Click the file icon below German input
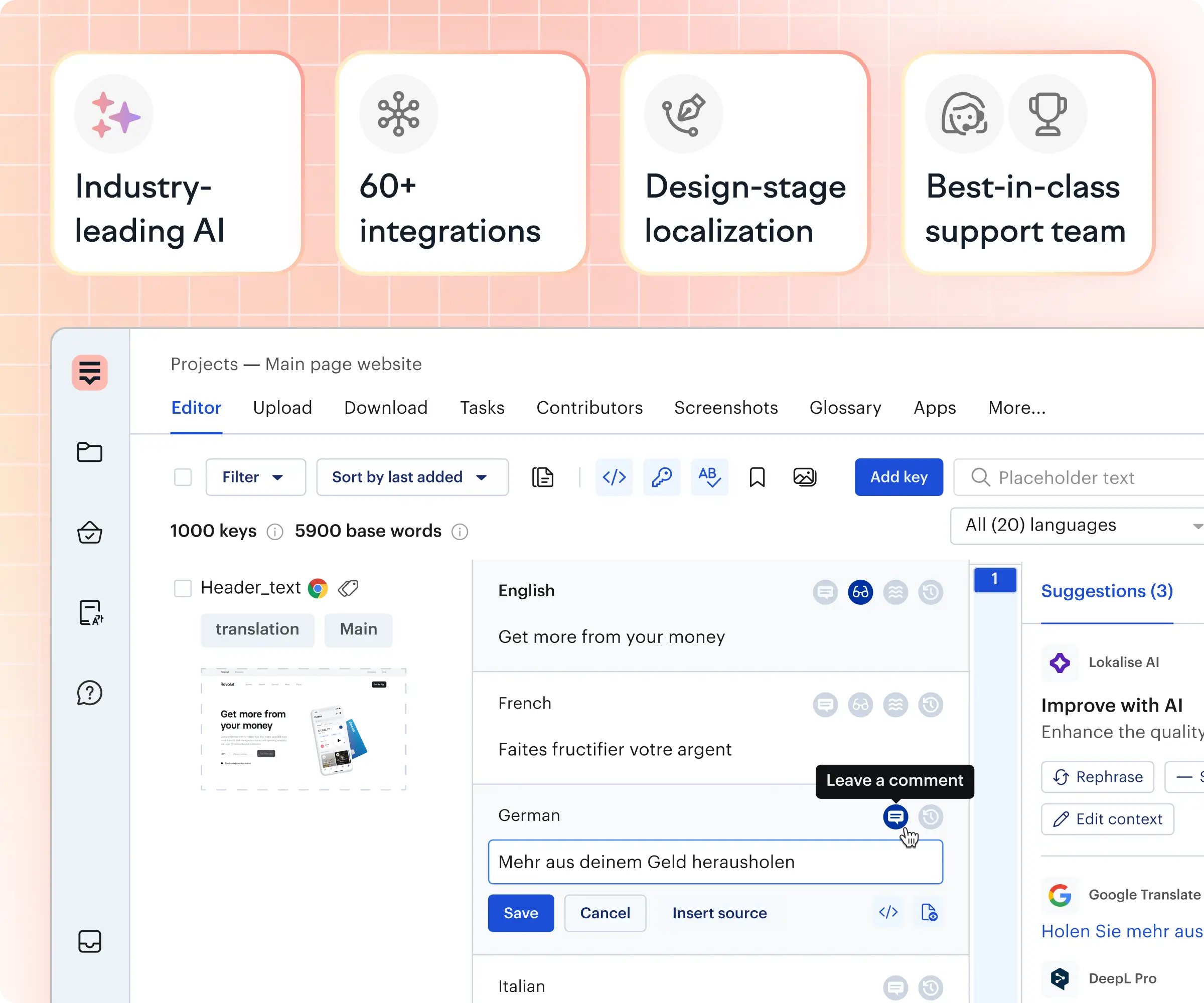 tap(929, 912)
